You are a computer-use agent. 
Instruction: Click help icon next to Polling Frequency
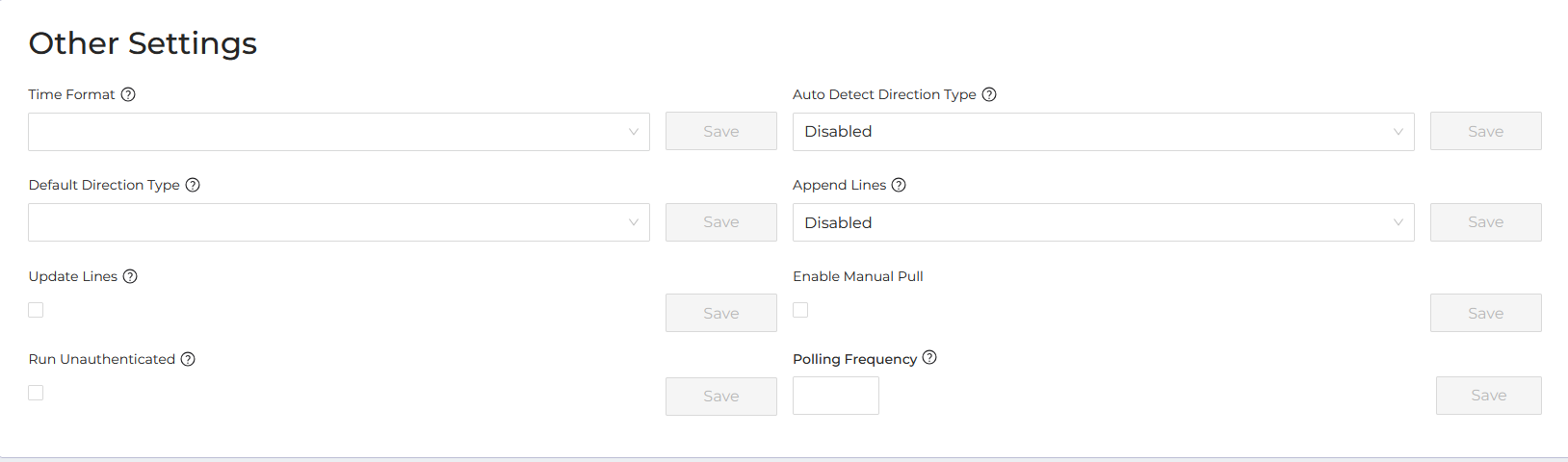[x=929, y=357]
